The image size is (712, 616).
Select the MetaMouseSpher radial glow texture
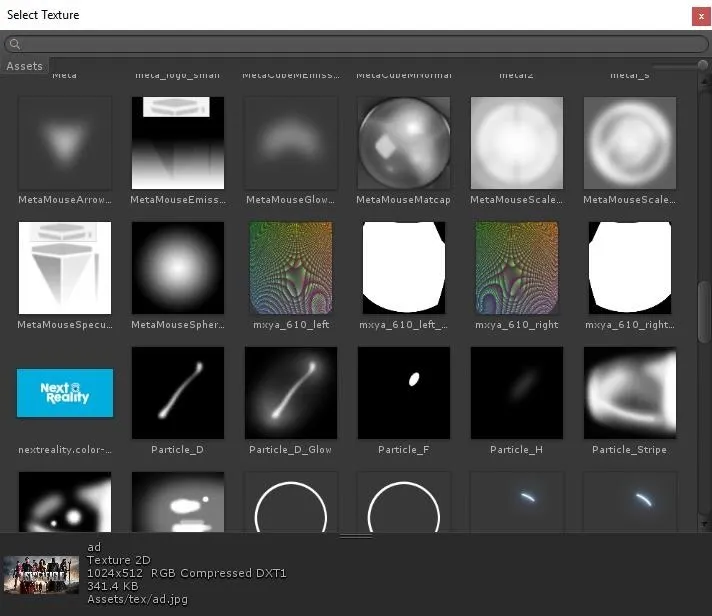click(178, 268)
